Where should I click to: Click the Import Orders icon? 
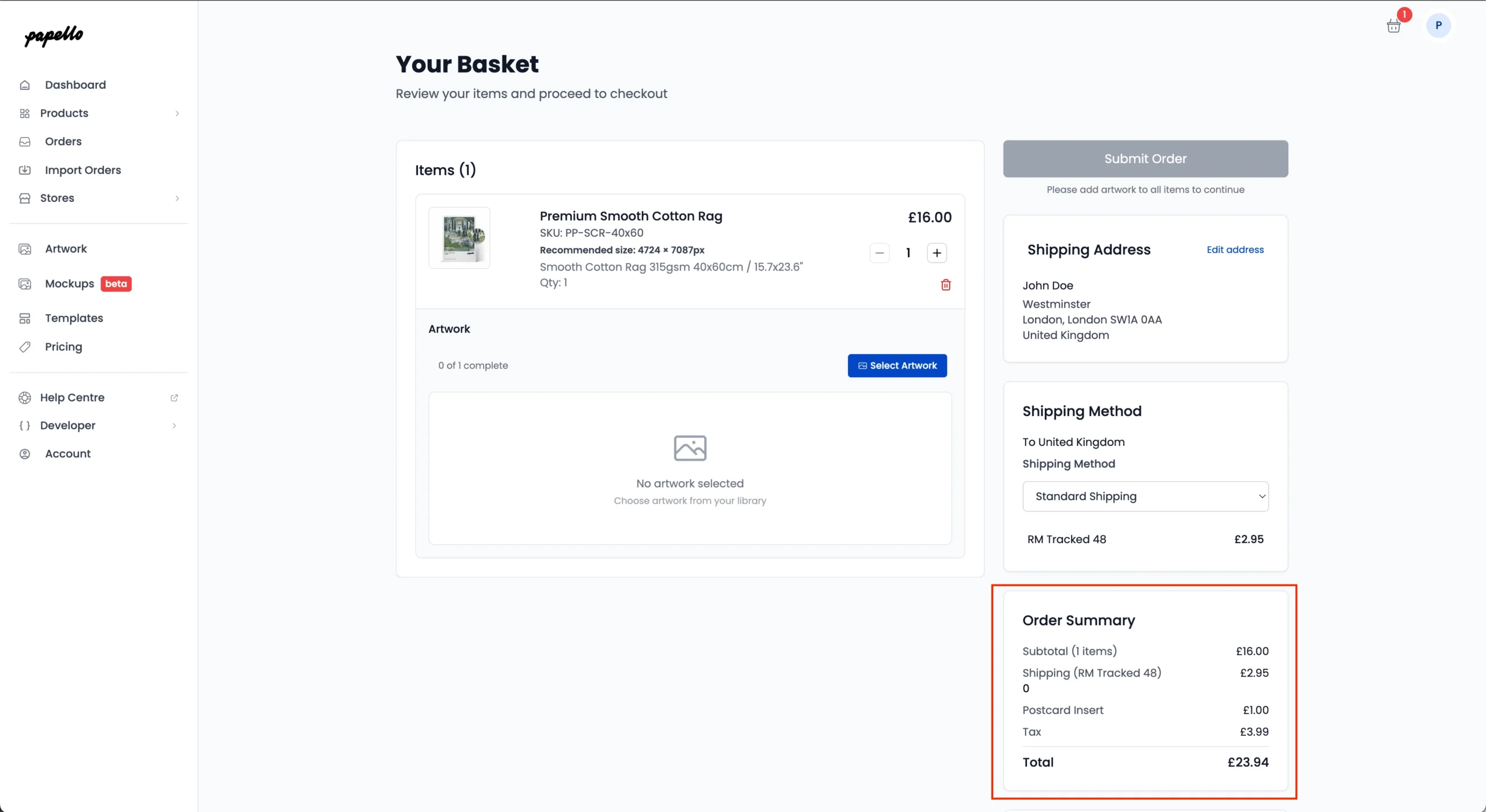(24, 170)
